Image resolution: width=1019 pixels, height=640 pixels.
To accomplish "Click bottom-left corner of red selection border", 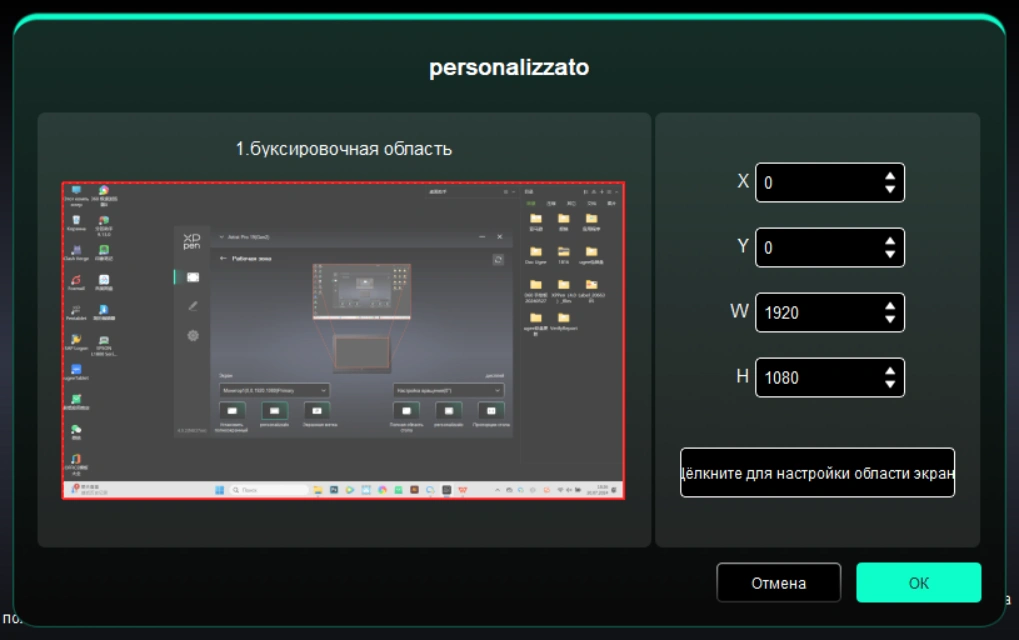I will 63,498.
